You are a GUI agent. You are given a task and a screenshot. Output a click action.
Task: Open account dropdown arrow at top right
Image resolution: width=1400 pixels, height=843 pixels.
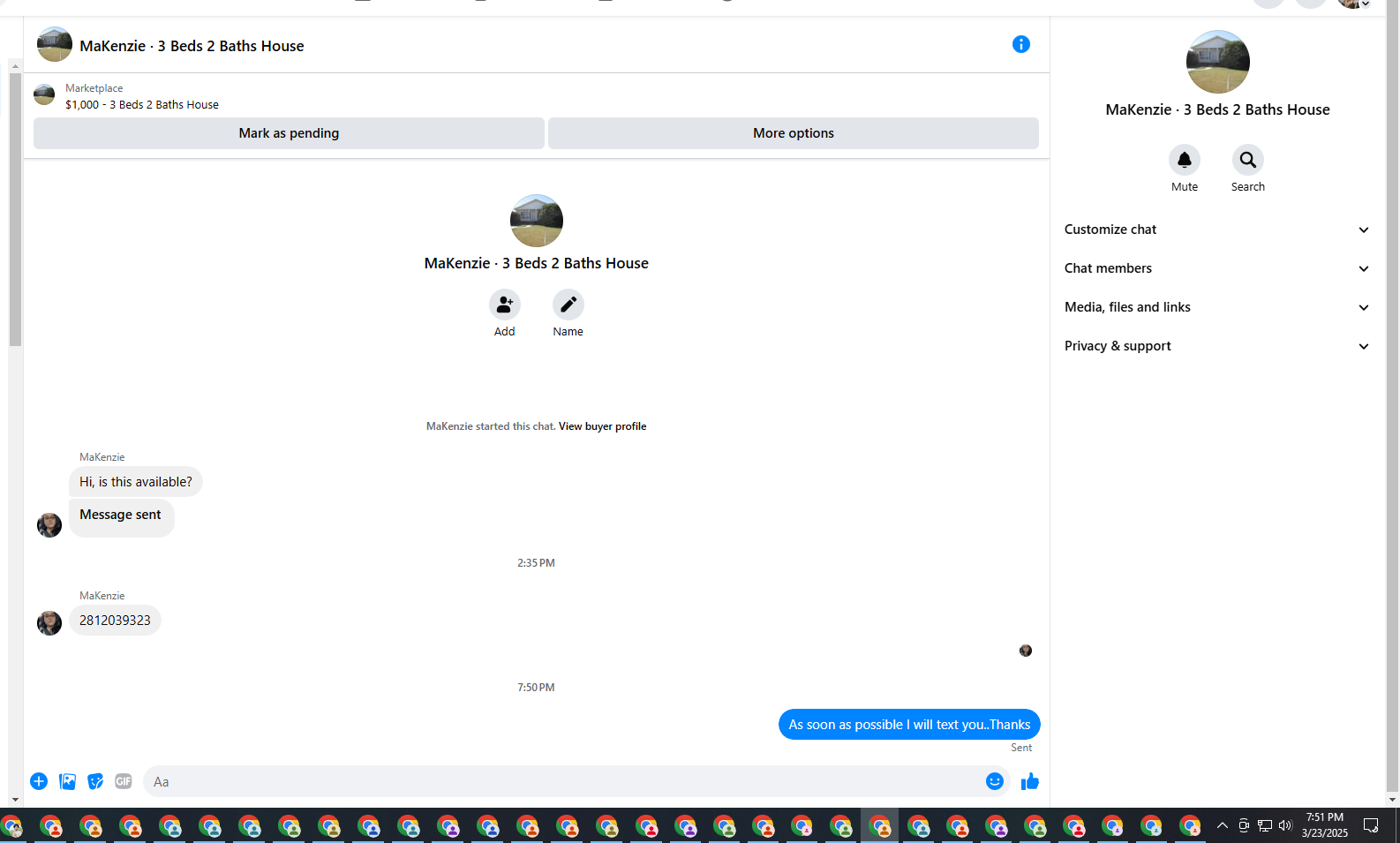coord(1366,4)
